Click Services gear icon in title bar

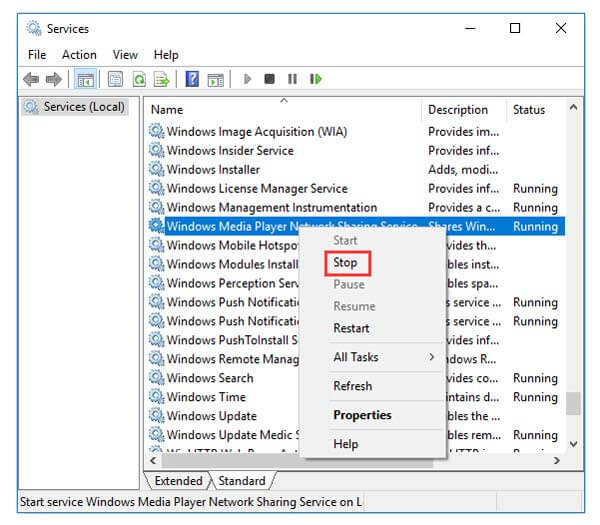tap(34, 28)
